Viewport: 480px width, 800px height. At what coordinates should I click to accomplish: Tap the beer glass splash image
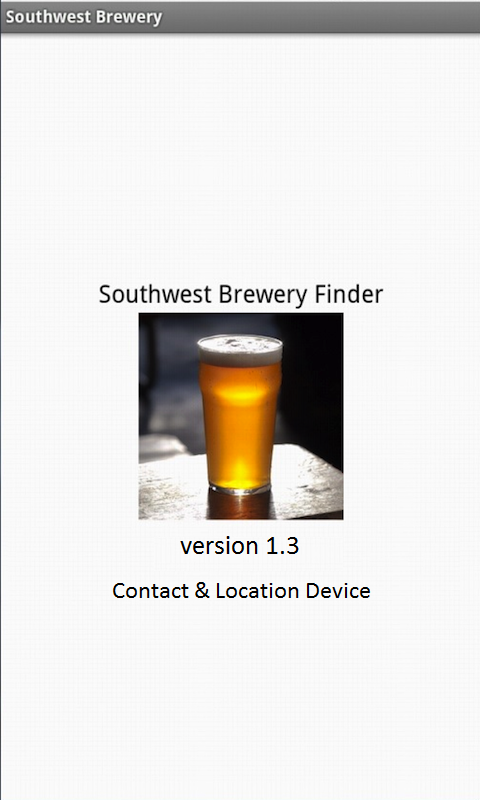coord(241,416)
